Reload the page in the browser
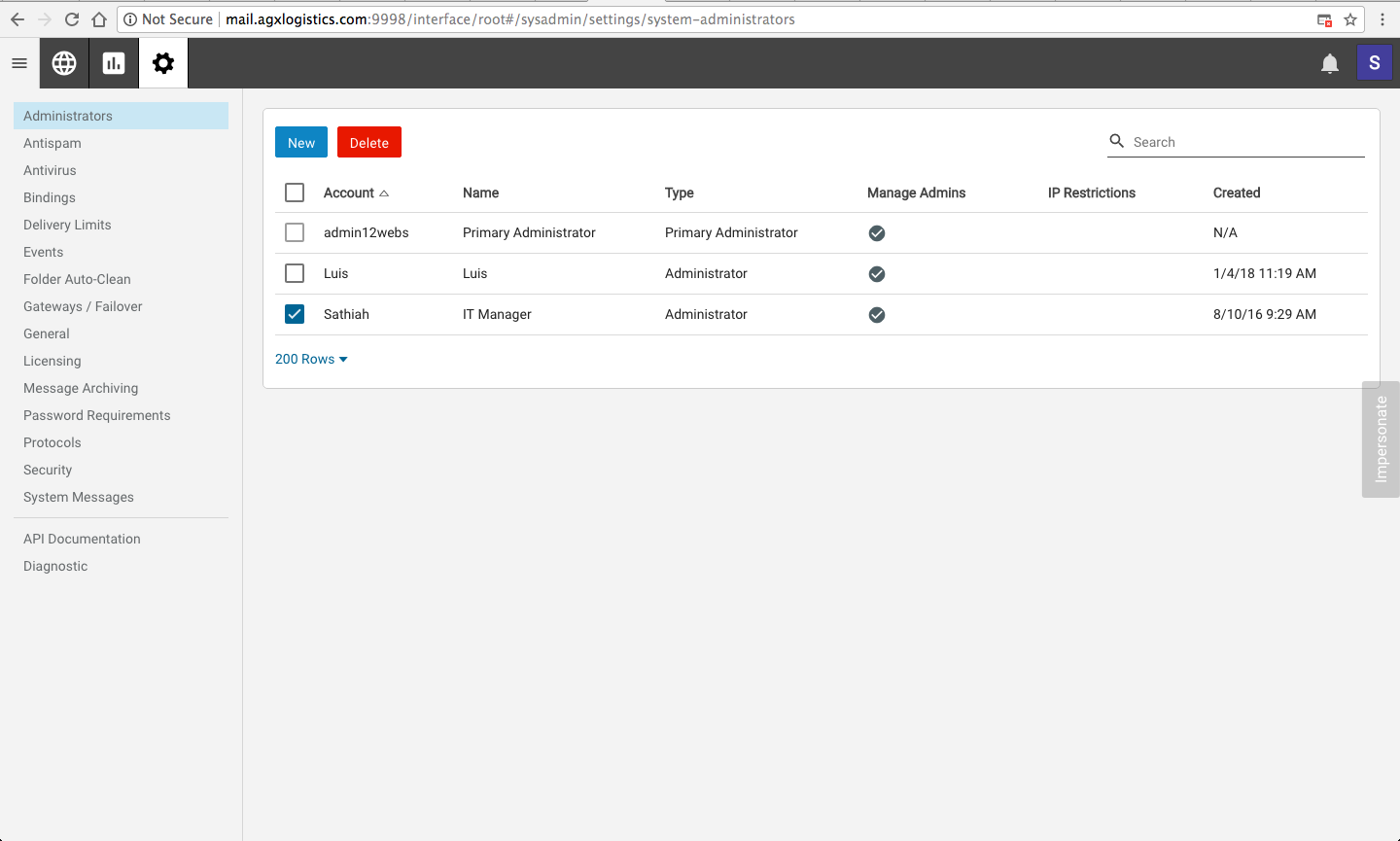The width and height of the screenshot is (1400, 841). click(x=72, y=19)
